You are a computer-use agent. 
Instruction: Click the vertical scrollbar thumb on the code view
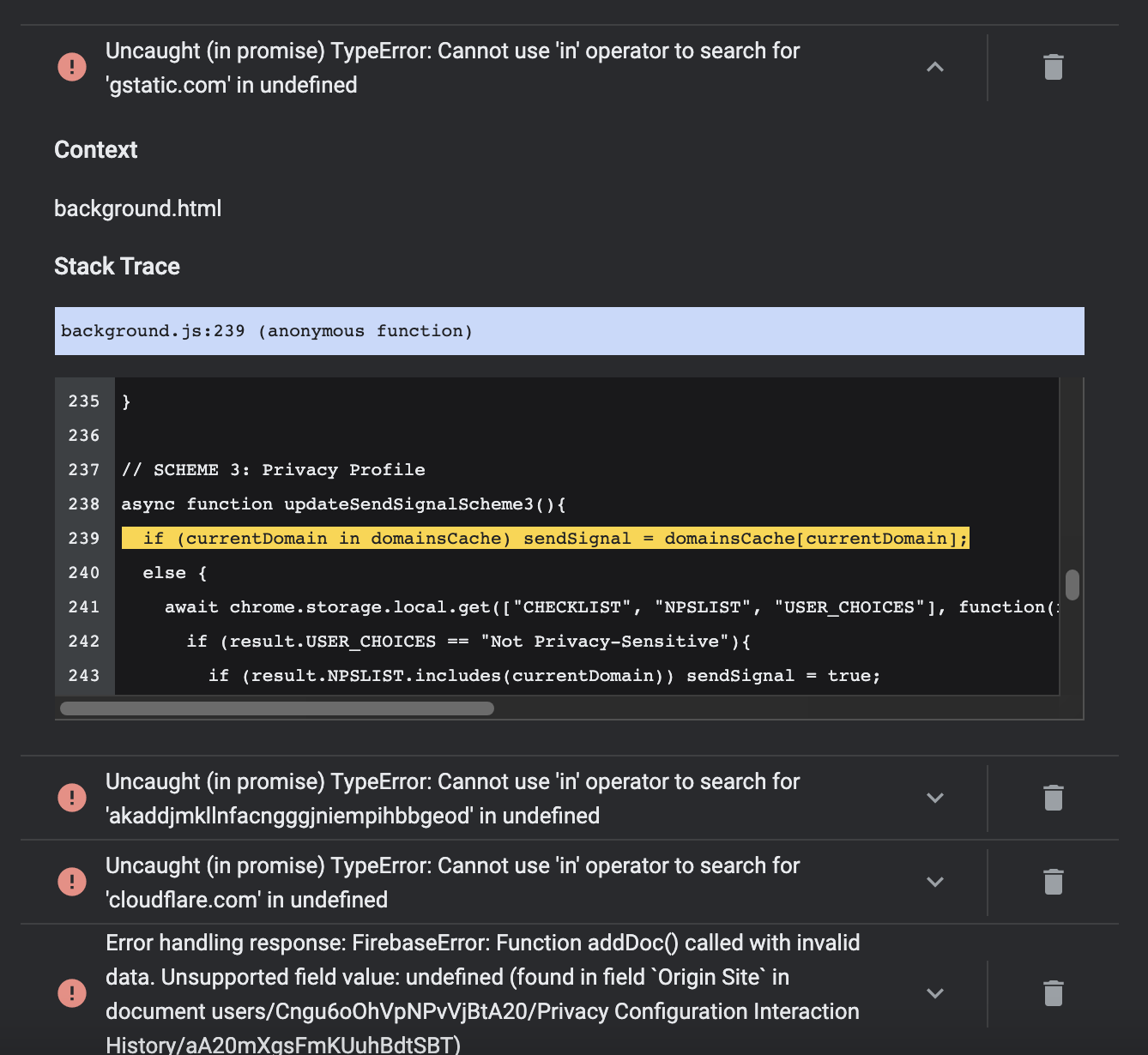1071,583
